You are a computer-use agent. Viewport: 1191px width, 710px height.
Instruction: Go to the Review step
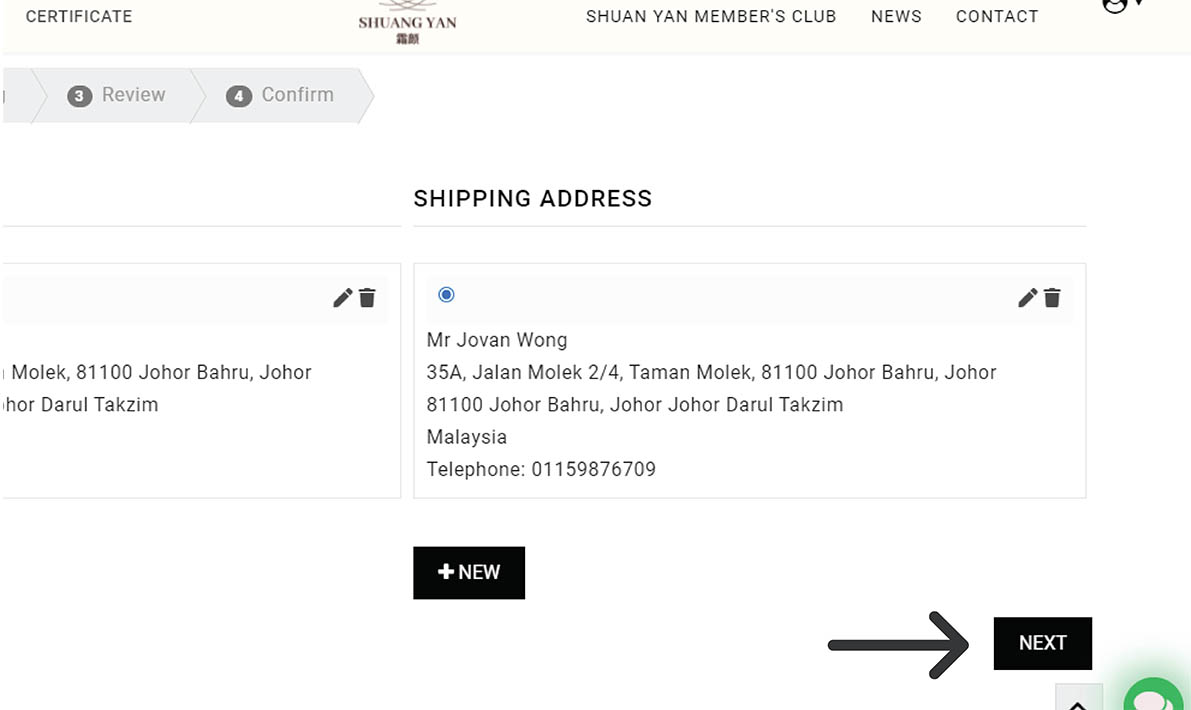click(117, 95)
